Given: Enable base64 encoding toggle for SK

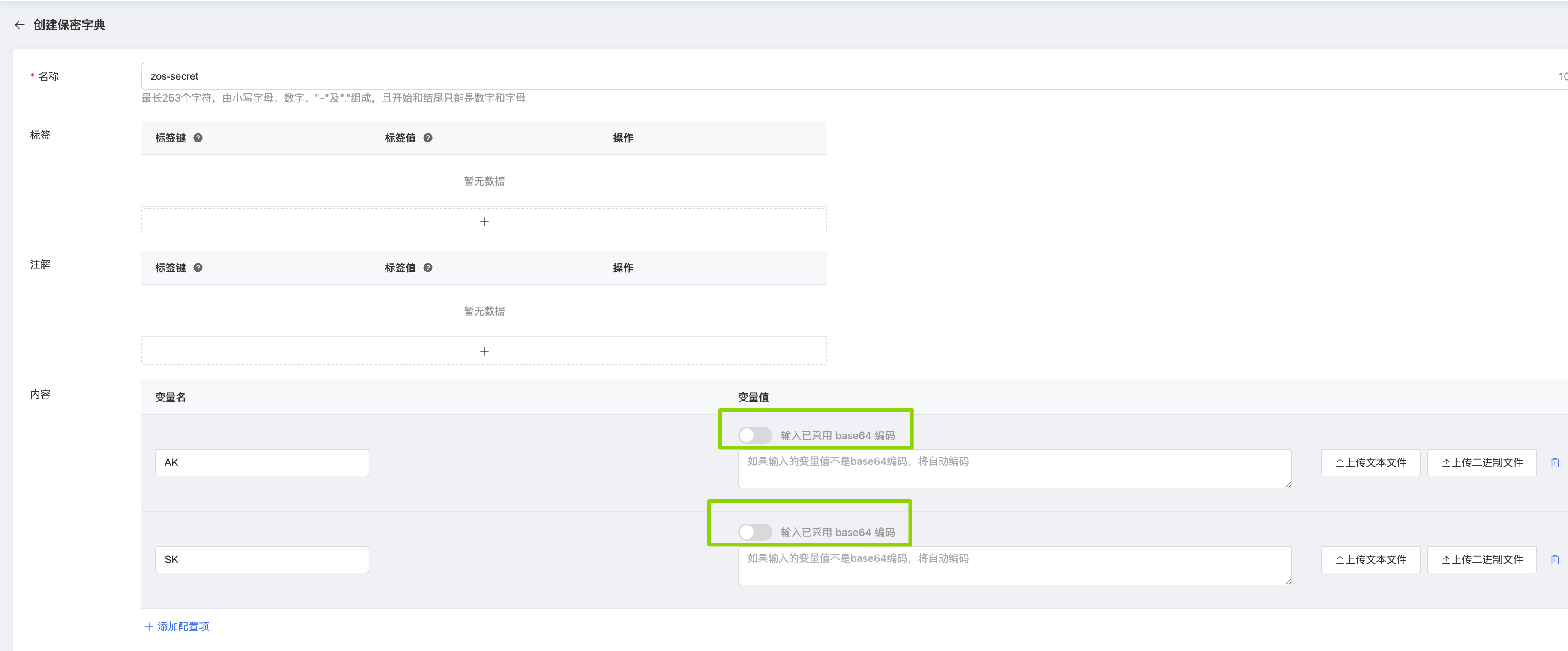Looking at the screenshot, I should 755,532.
